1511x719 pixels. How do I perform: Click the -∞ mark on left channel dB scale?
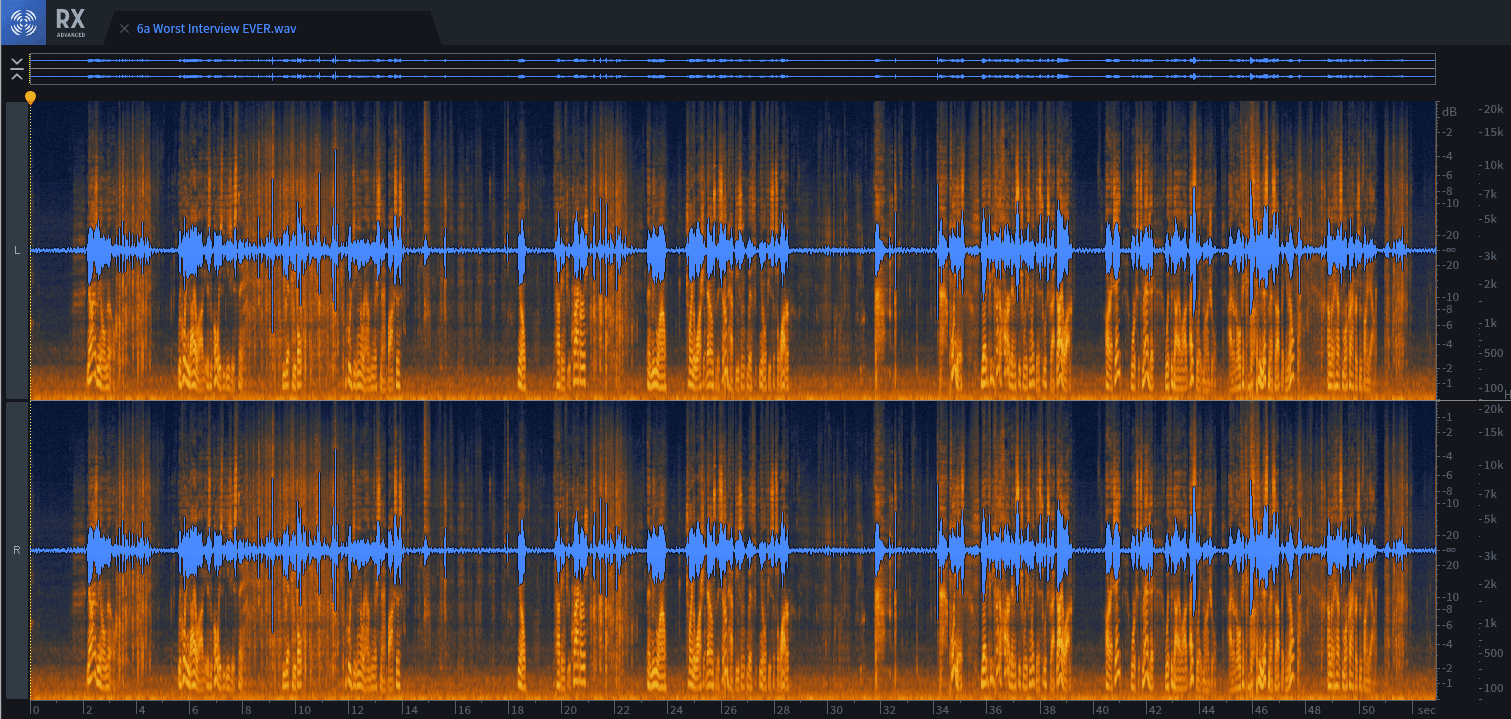tap(1449, 250)
